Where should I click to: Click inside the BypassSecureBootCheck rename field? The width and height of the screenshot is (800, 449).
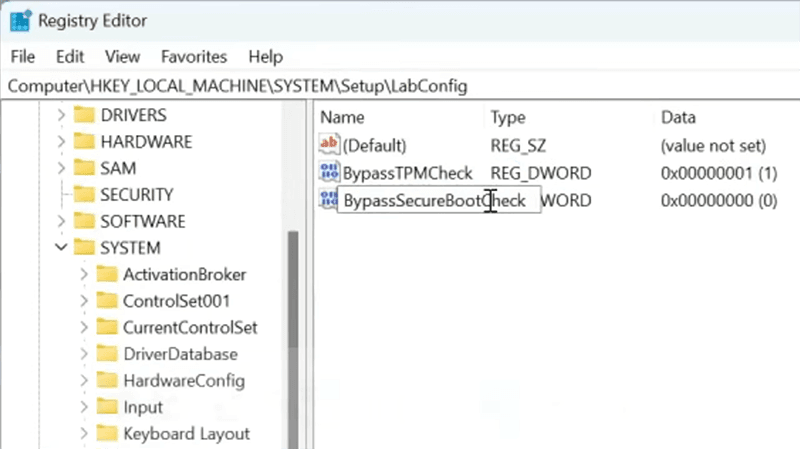pyautogui.click(x=439, y=200)
